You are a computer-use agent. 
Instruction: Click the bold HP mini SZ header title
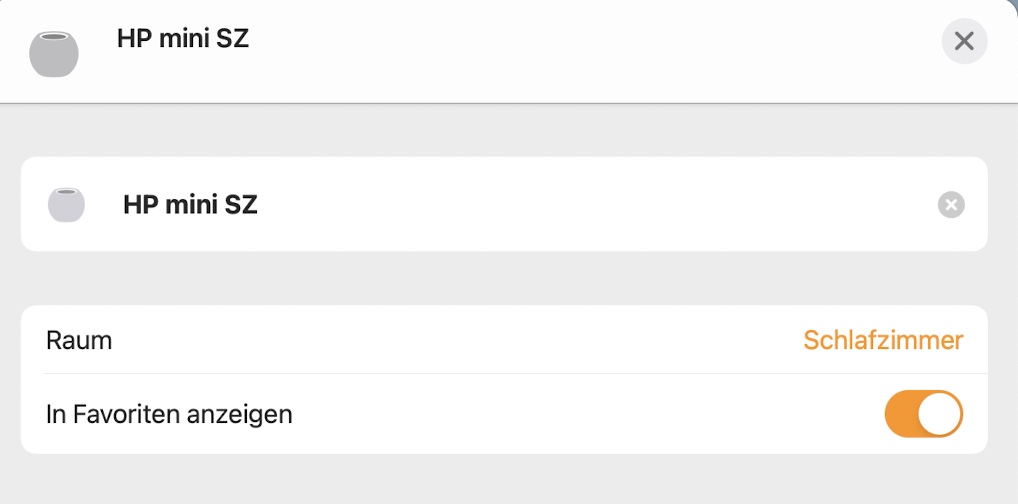point(183,39)
